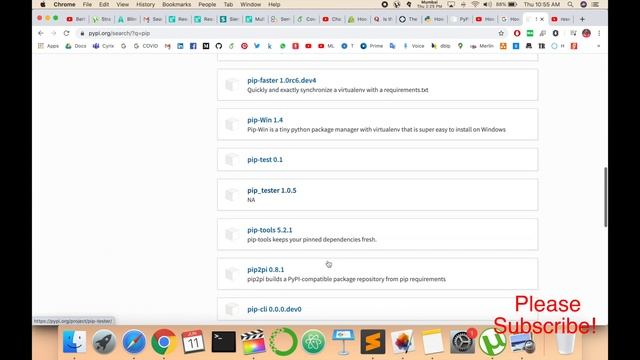Open the pip_tester 1.0.5 project

(272, 190)
